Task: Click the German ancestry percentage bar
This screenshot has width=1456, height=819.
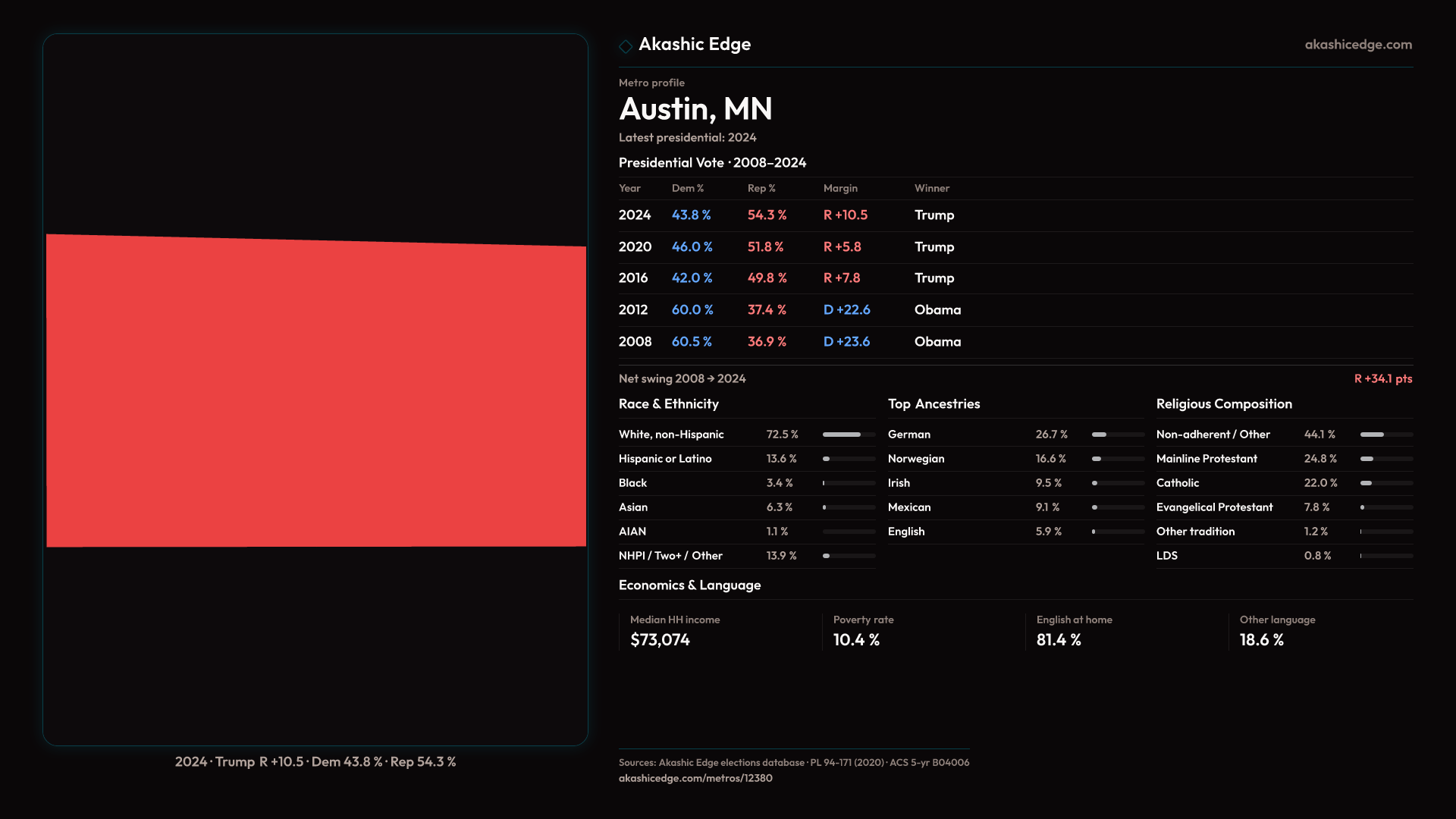Action: click(x=1117, y=435)
